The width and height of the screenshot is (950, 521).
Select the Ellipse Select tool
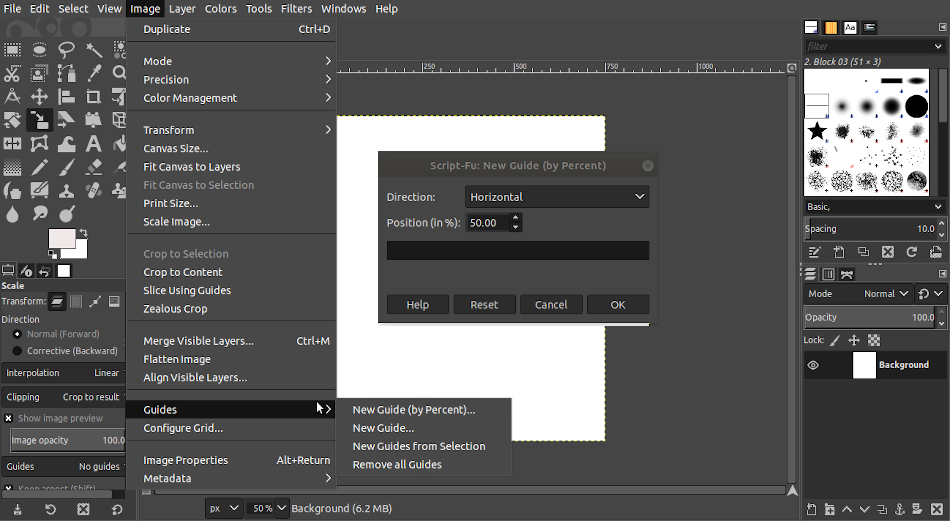pos(39,50)
